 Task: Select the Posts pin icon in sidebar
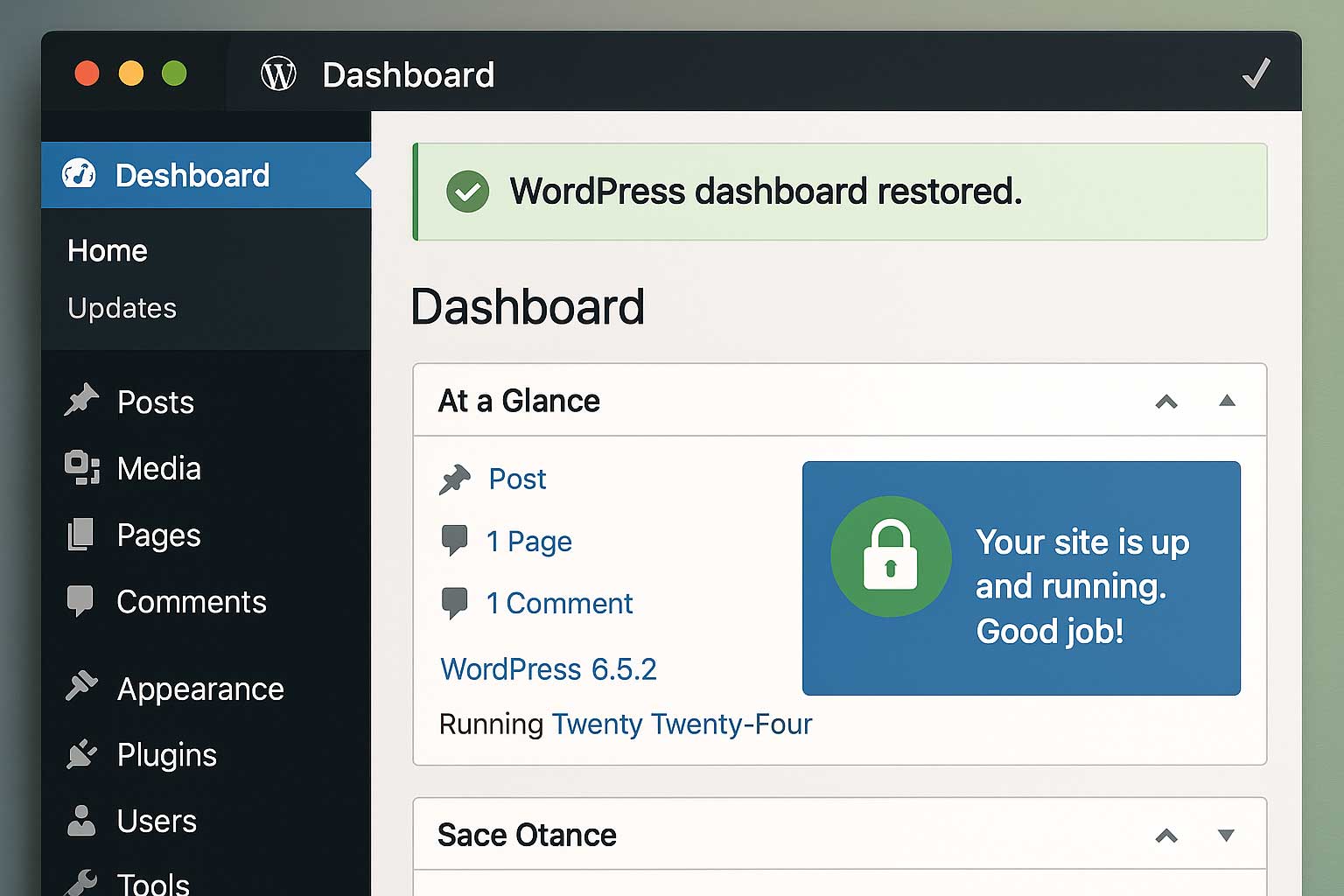81,401
